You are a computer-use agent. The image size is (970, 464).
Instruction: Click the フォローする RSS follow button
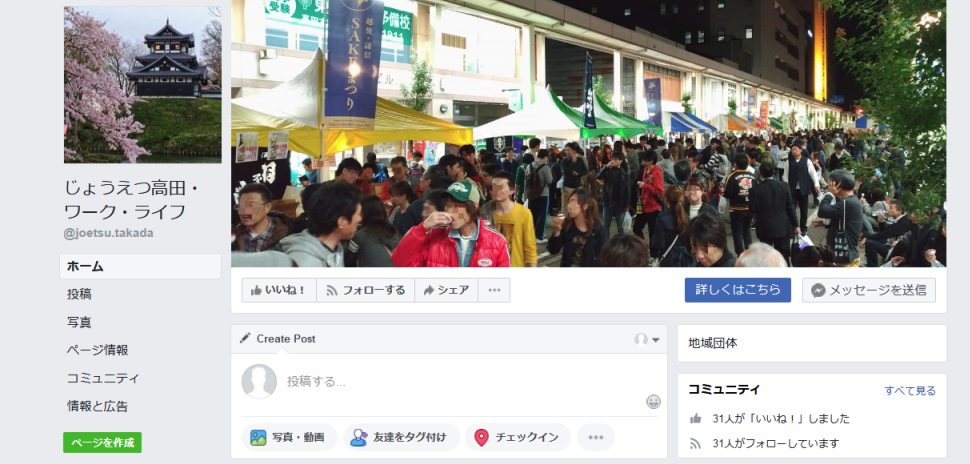366,290
